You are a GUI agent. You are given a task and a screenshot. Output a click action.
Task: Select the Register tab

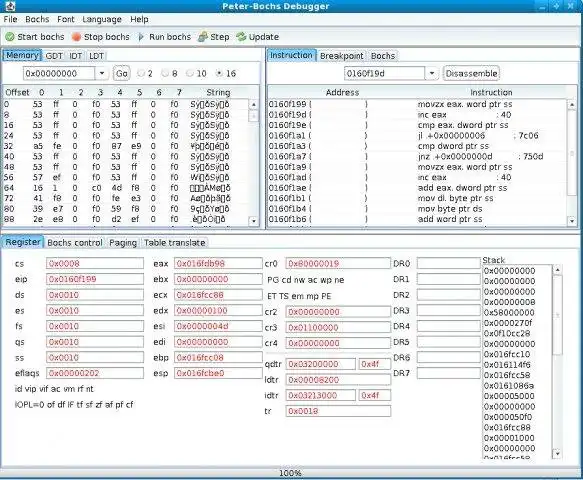[x=23, y=242]
